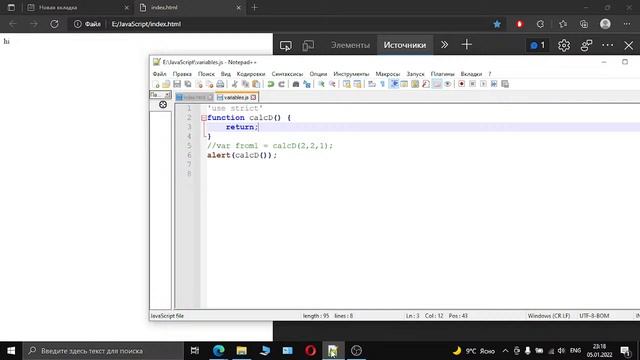Paste clipboard via toolbar paste icon

coord(256,84)
